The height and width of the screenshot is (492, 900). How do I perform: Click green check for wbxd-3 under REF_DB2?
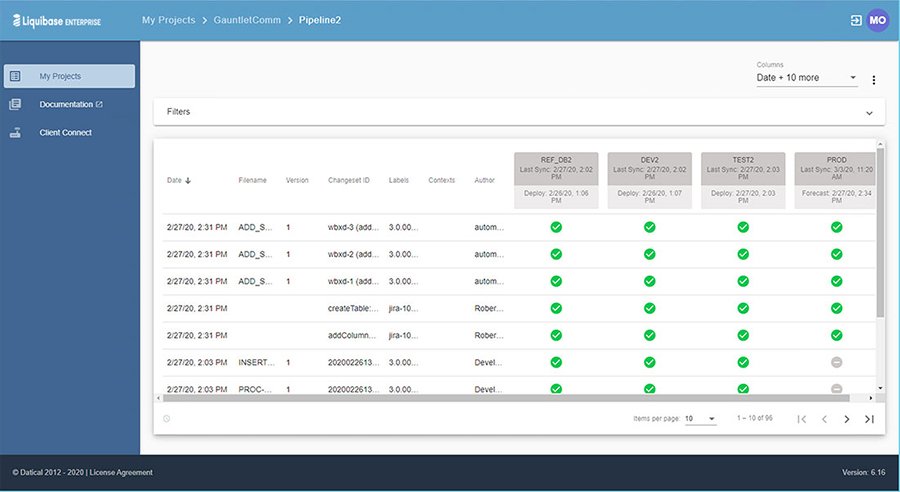tap(556, 227)
